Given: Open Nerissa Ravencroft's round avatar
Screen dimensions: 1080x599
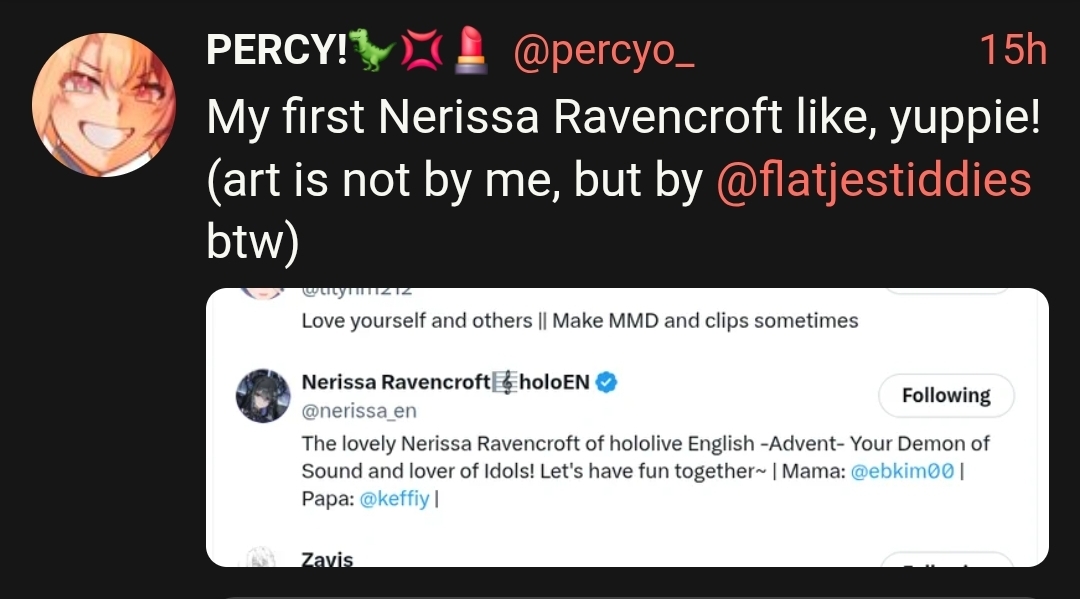Looking at the screenshot, I should (x=262, y=396).
